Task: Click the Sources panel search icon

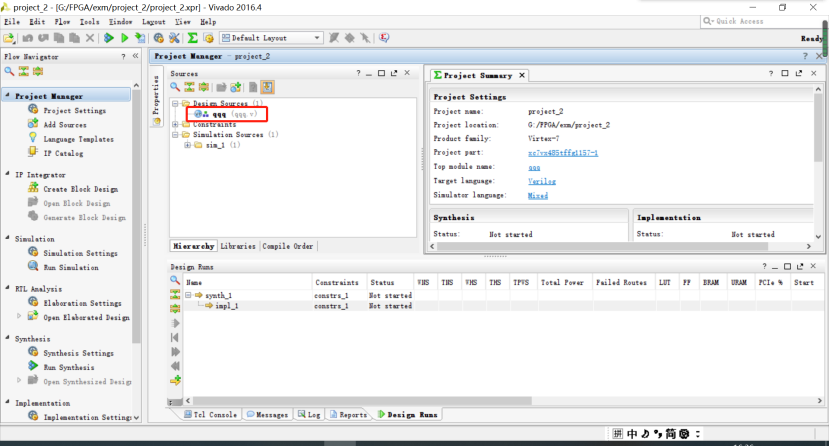Action: [175, 87]
